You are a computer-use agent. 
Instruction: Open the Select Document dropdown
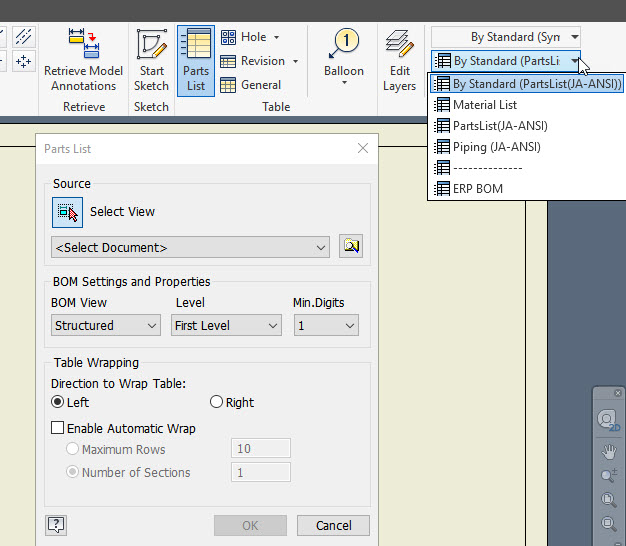pyautogui.click(x=190, y=247)
